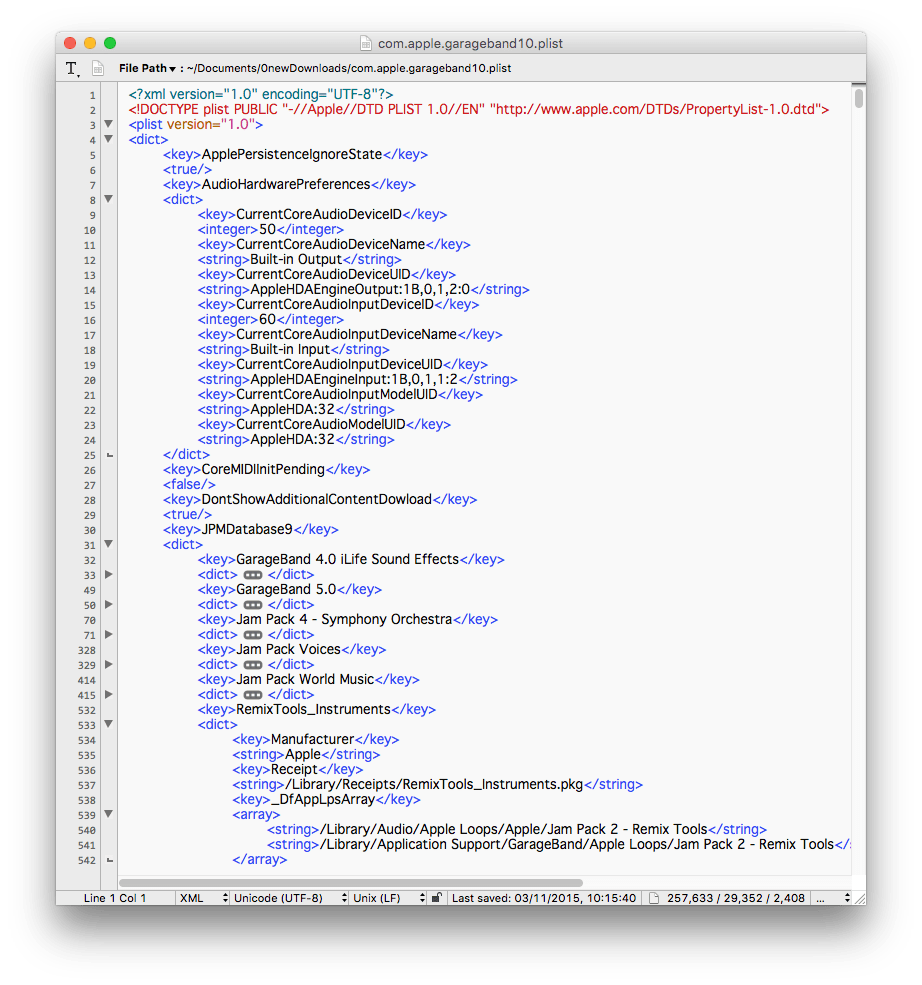Collapse the AudioHardwarePreferences dict at line 8
The height and width of the screenshot is (985, 922).
point(109,200)
